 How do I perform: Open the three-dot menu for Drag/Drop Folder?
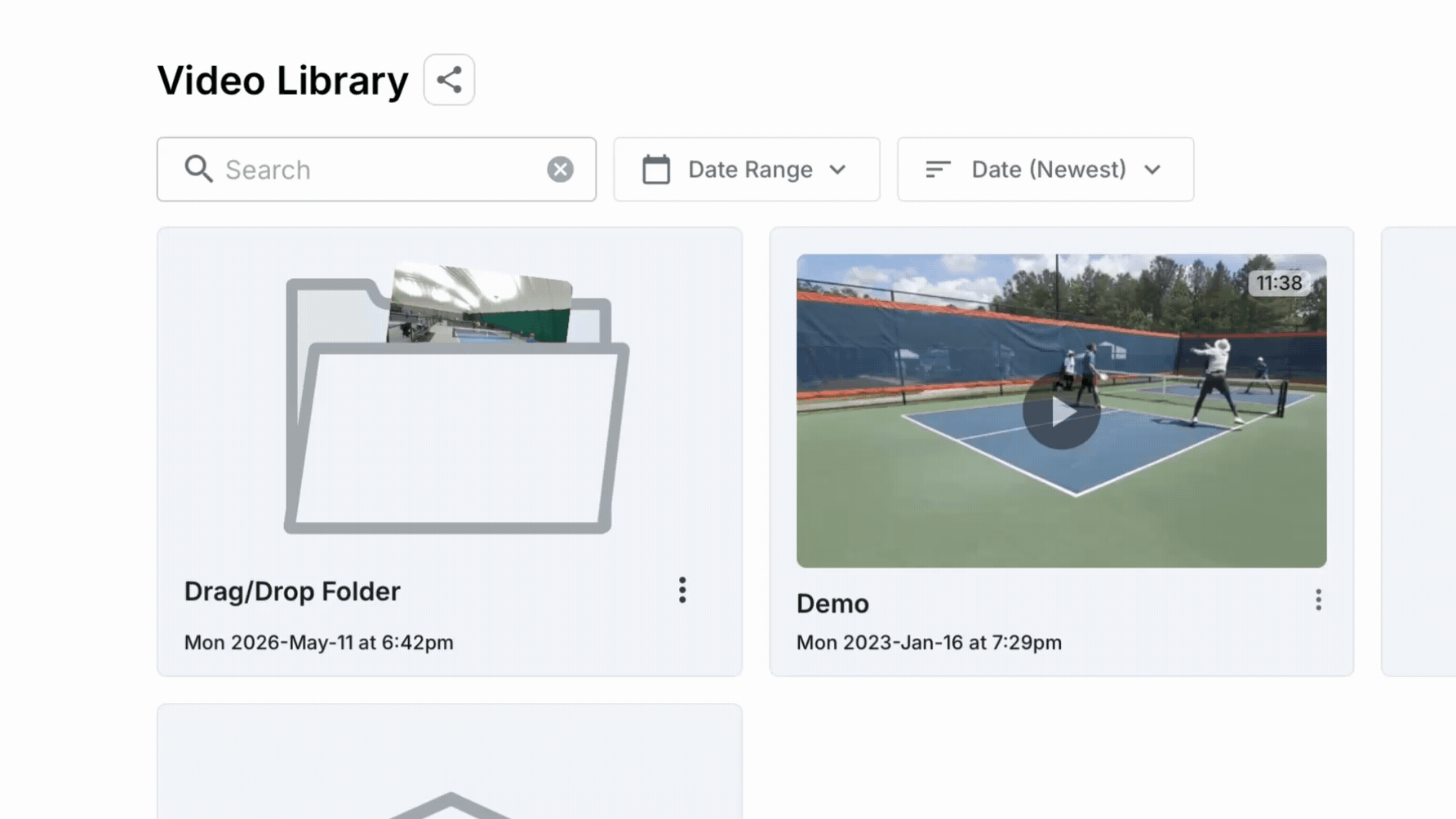point(682,590)
